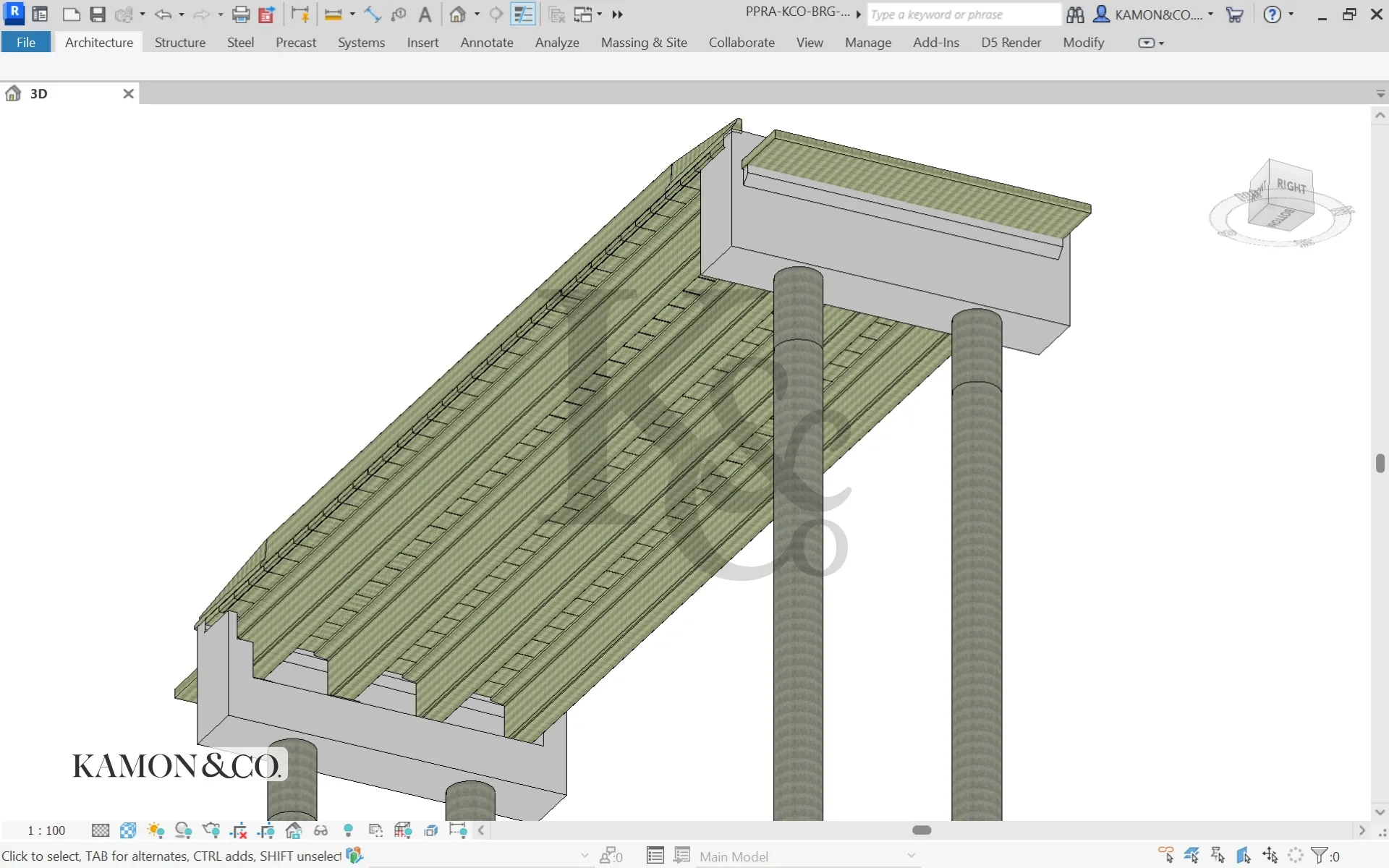
Task: Expand the Quick Access toolbar overflow
Action: point(617,14)
